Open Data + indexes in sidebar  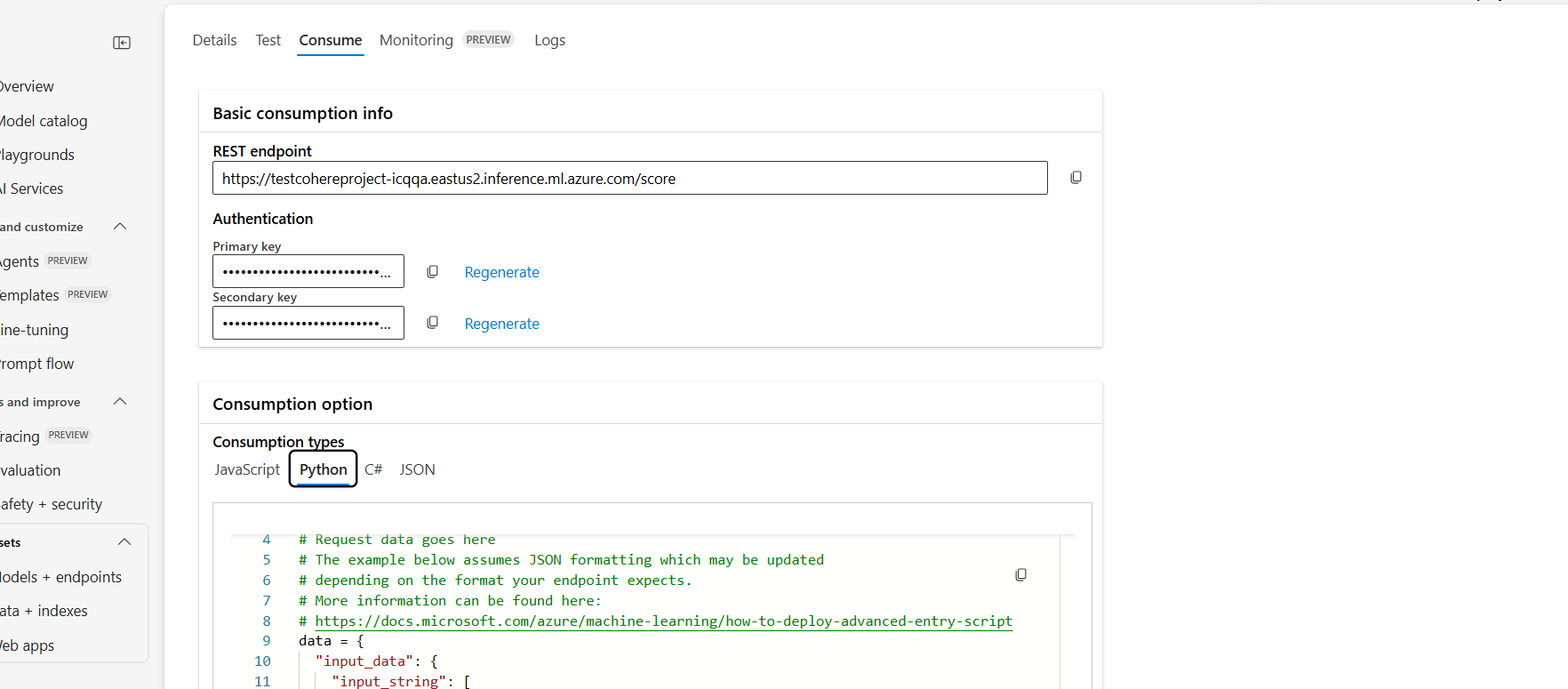coord(44,611)
